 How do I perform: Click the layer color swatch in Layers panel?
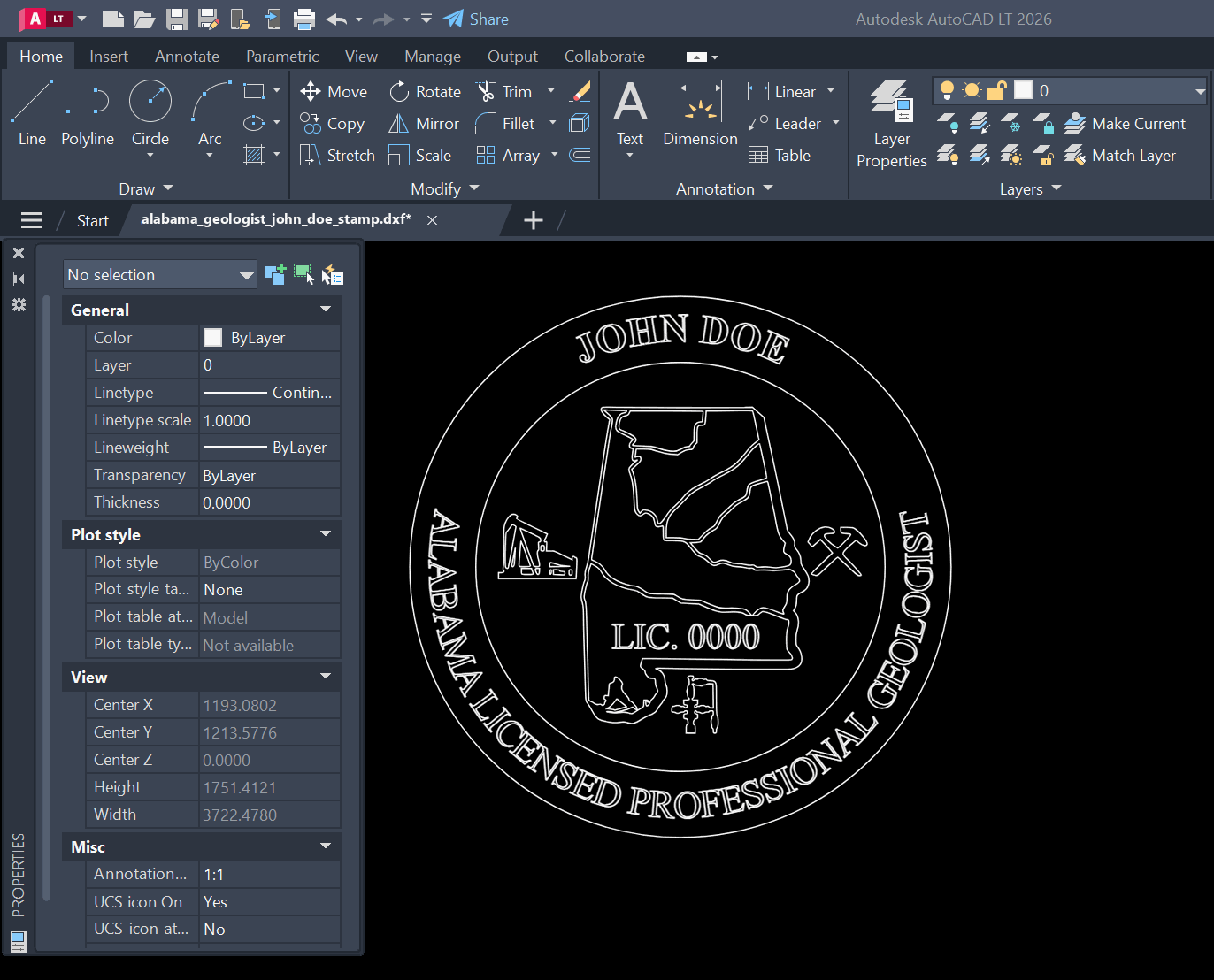click(1023, 90)
